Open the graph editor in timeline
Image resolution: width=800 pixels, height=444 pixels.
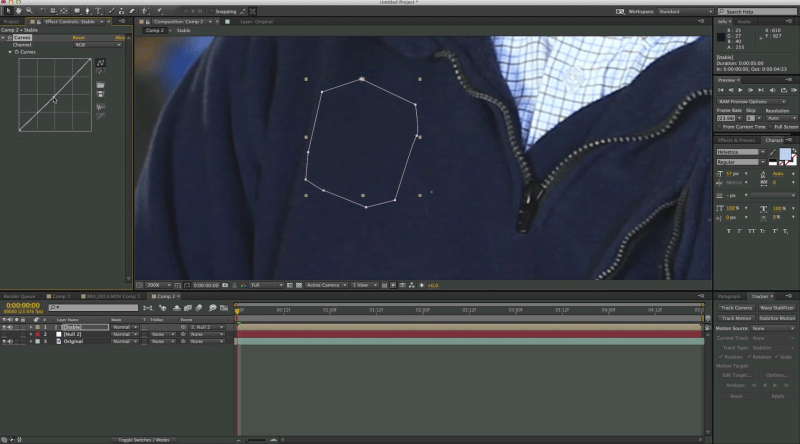tap(223, 308)
